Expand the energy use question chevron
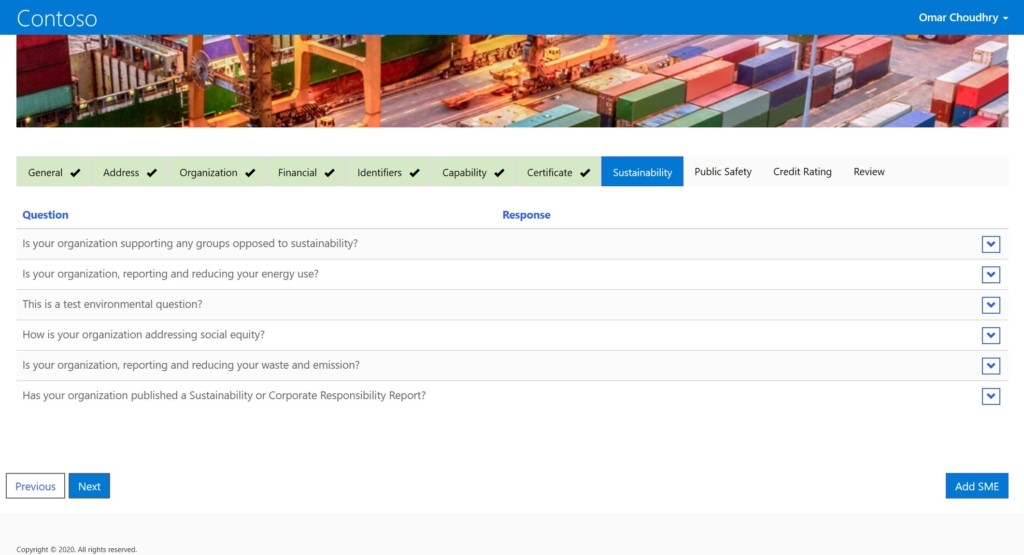1024x555 pixels. pyautogui.click(x=990, y=275)
